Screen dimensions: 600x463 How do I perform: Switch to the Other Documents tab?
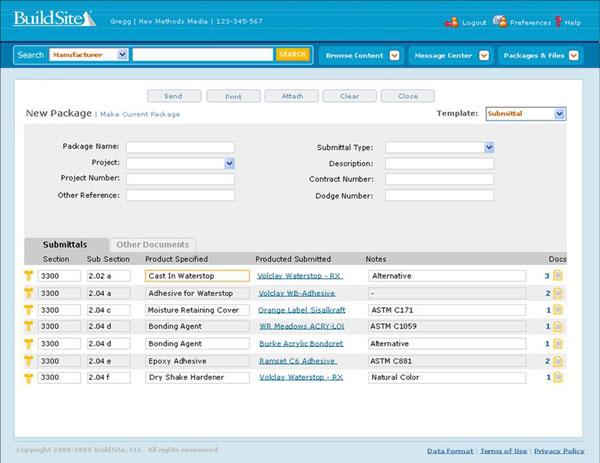(153, 245)
